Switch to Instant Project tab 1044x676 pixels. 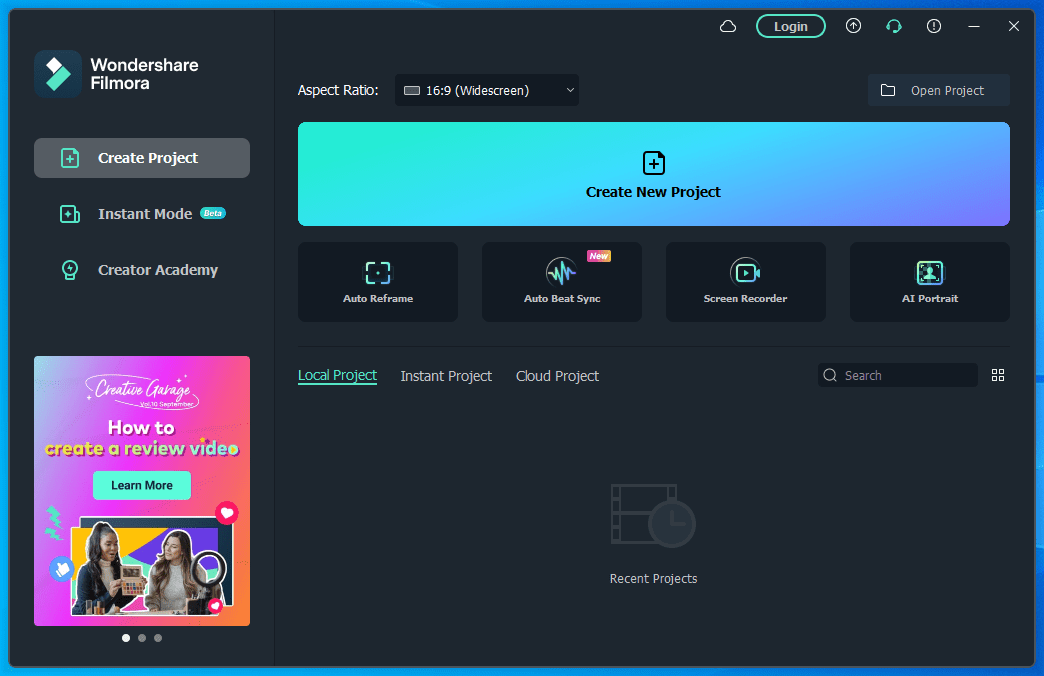click(x=446, y=376)
